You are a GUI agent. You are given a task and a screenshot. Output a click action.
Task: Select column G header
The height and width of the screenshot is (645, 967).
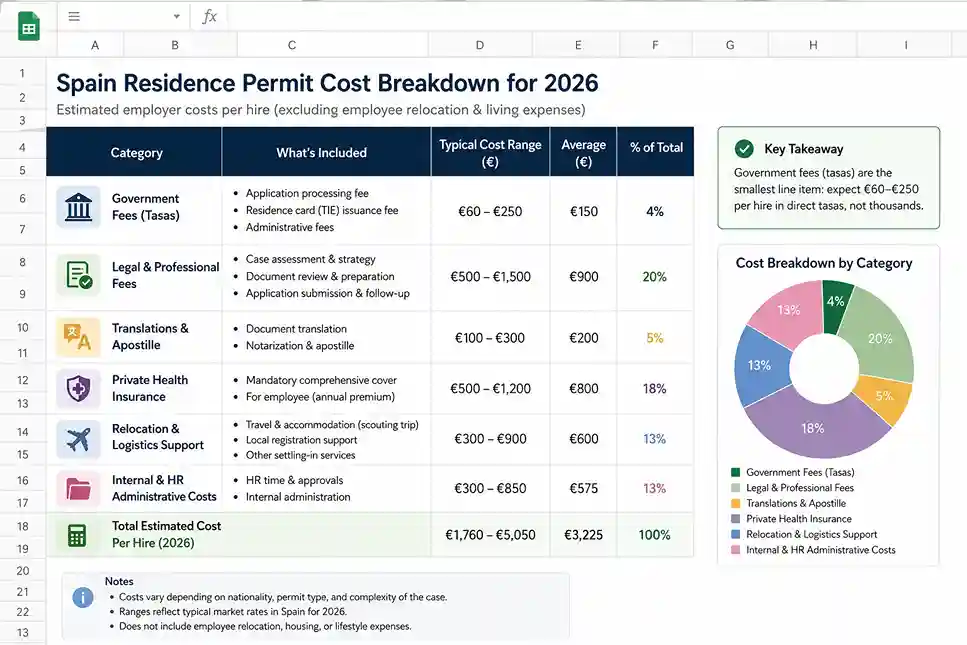(730, 45)
